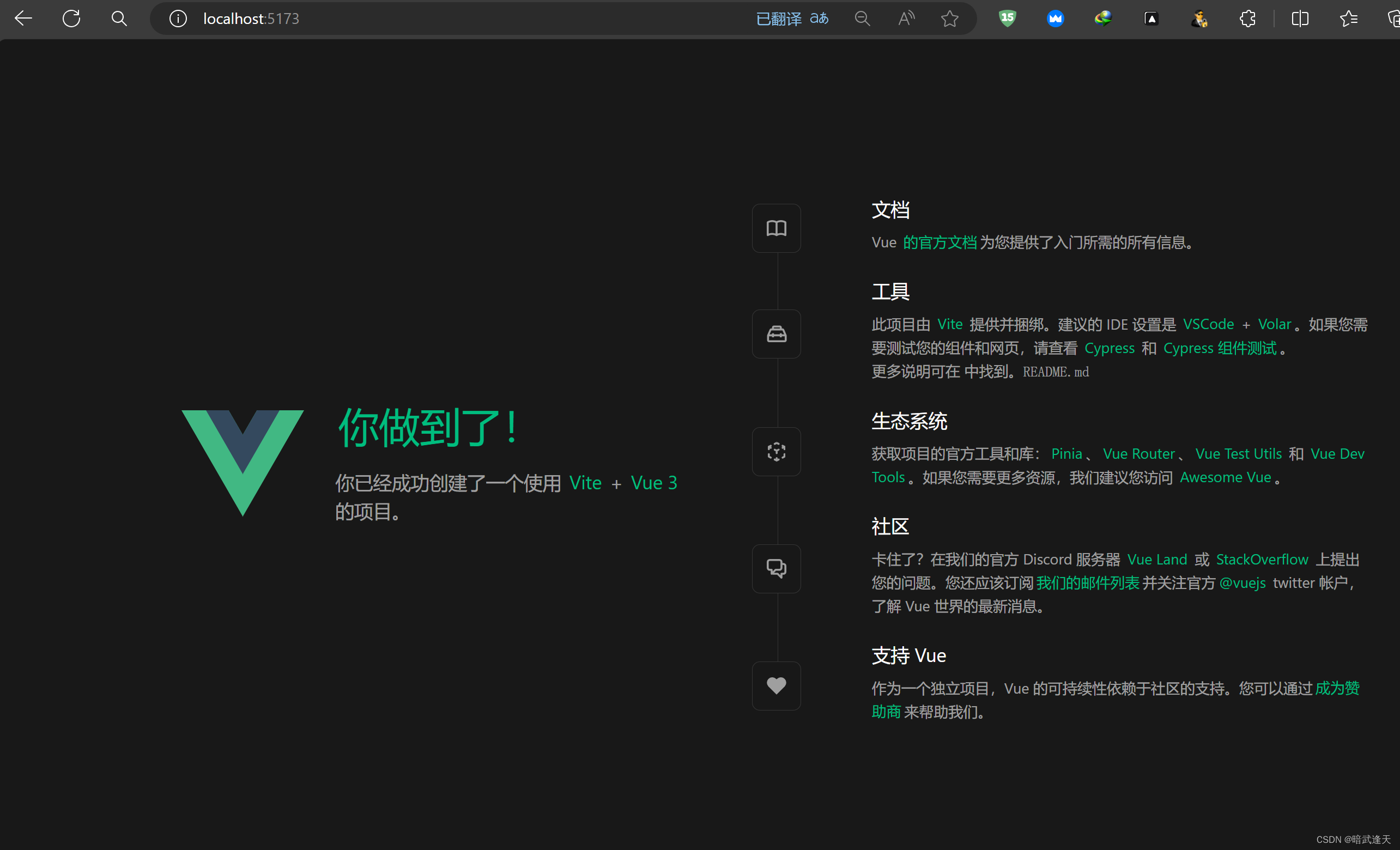Open the Volar link
1400x850 pixels.
pyautogui.click(x=1275, y=324)
